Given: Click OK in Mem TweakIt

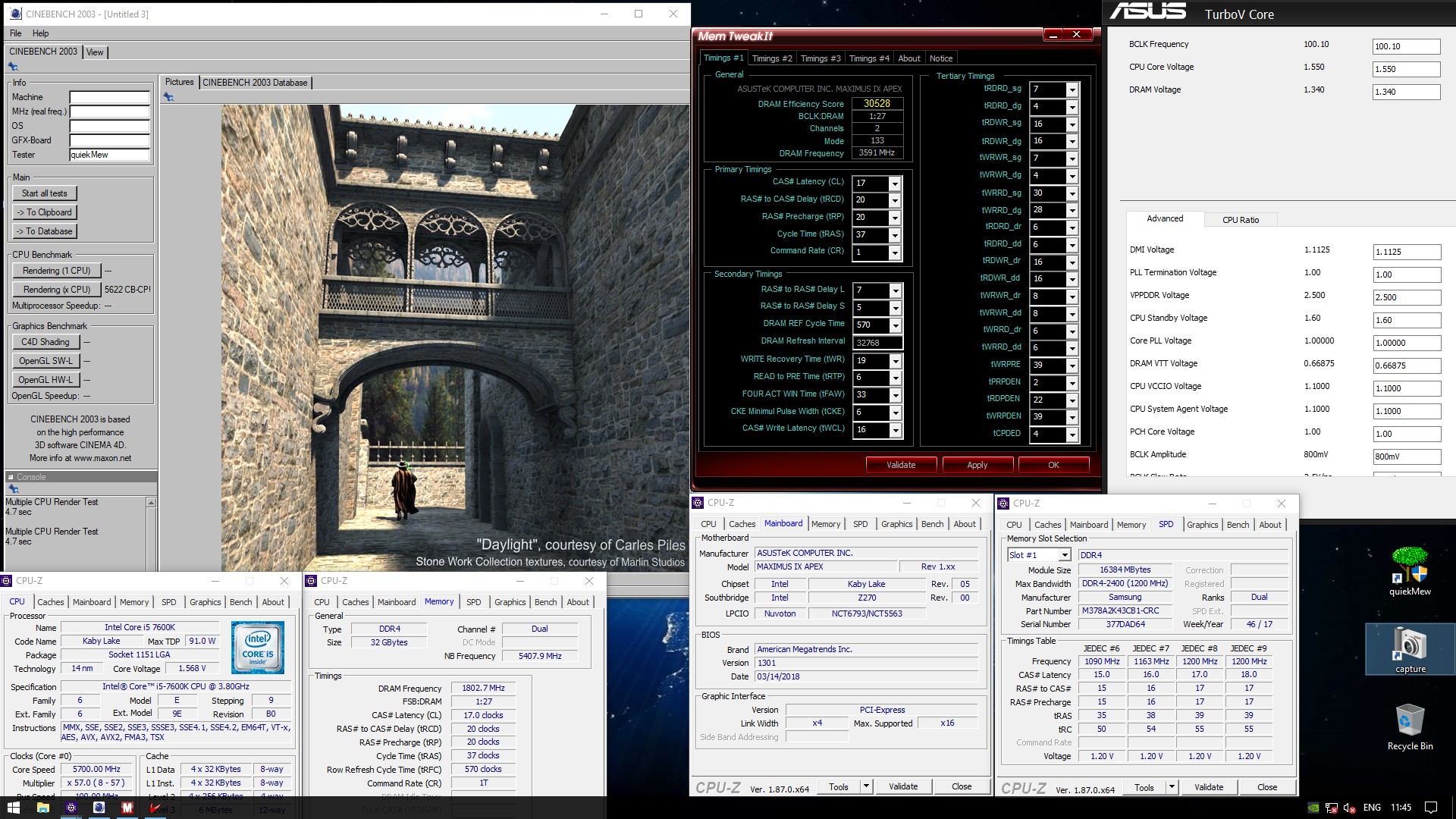Looking at the screenshot, I should tap(1053, 465).
